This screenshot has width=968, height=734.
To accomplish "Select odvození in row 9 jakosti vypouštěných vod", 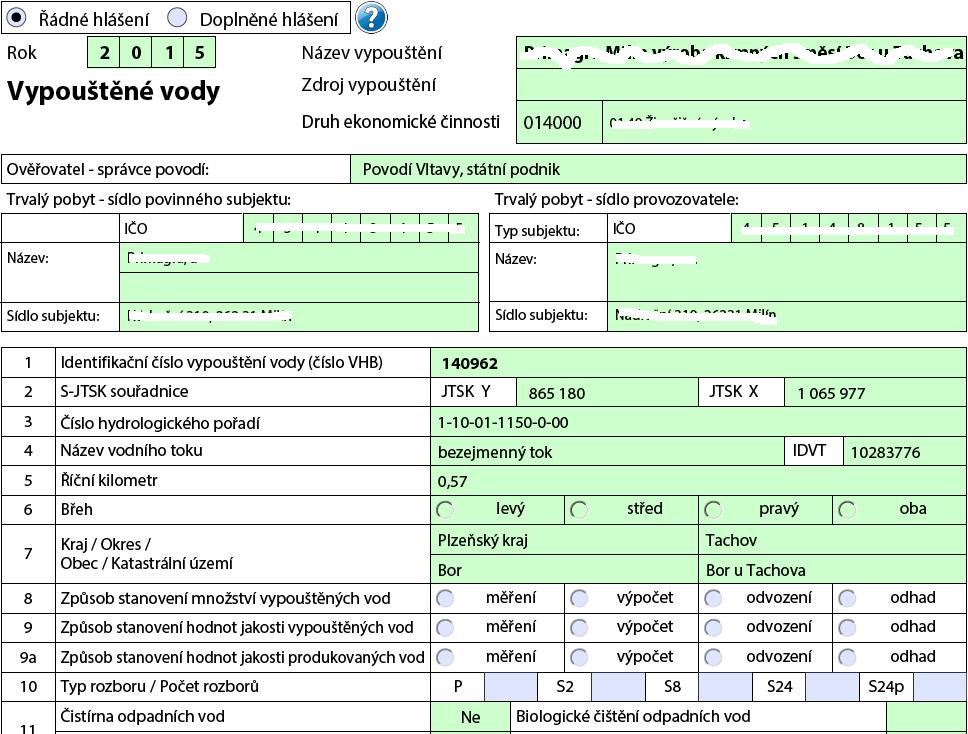I will point(713,627).
